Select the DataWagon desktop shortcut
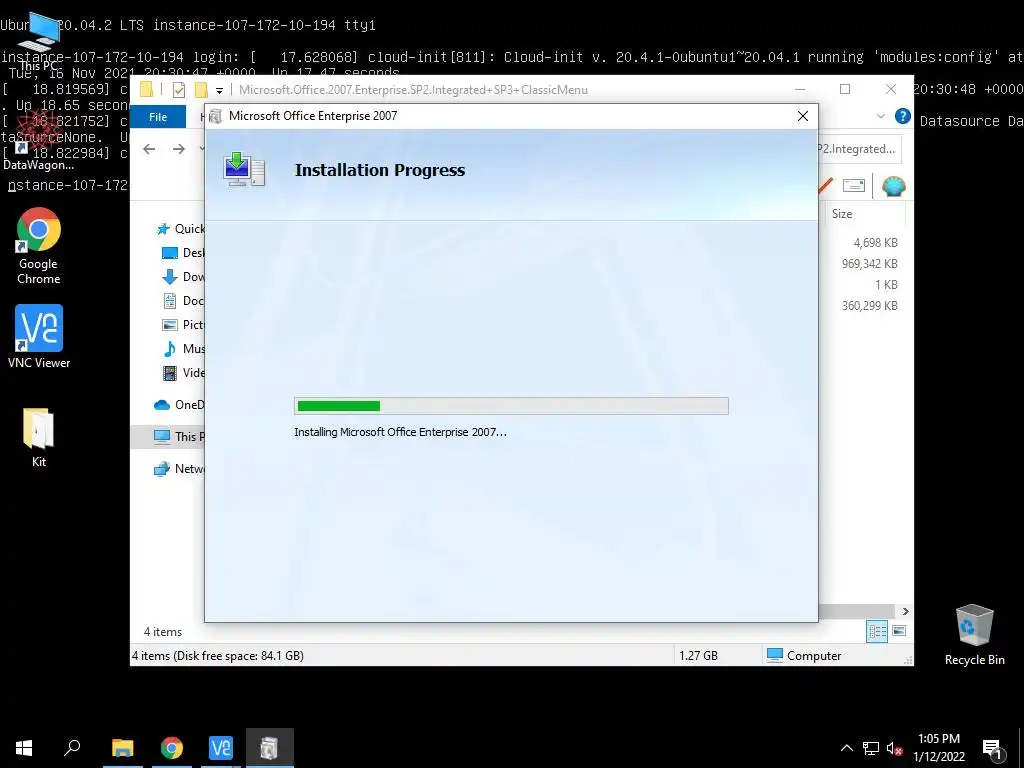The image size is (1024, 768). click(x=38, y=140)
